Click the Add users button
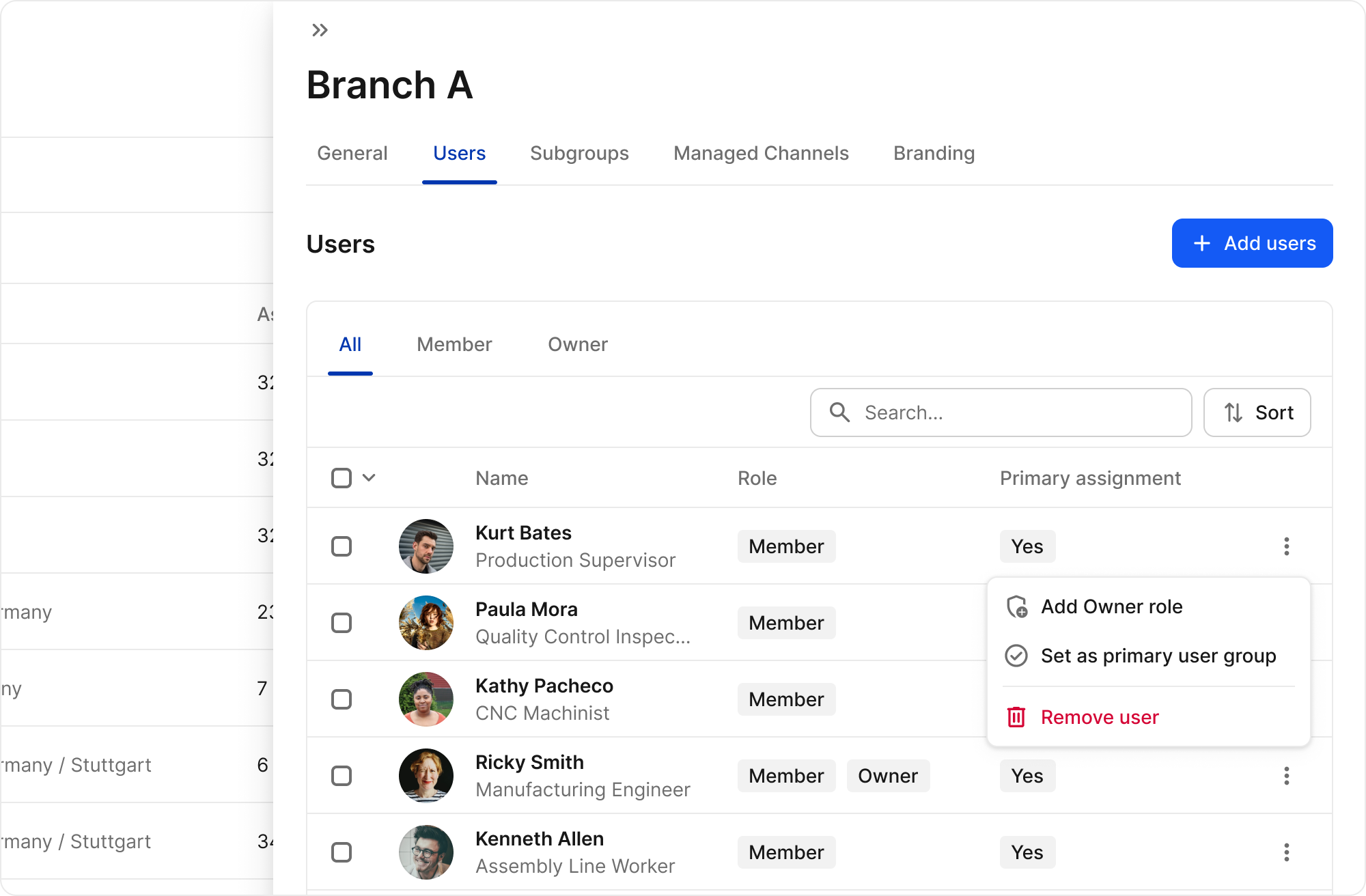This screenshot has height=896, width=1366. (x=1252, y=243)
